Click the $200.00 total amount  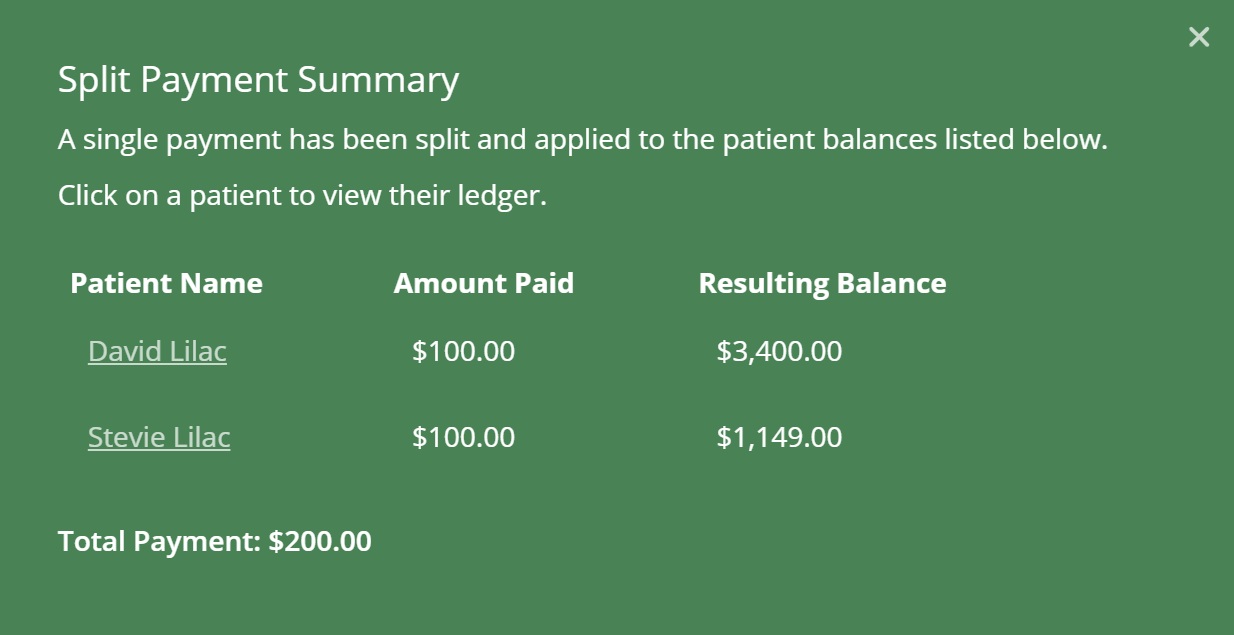pos(320,541)
